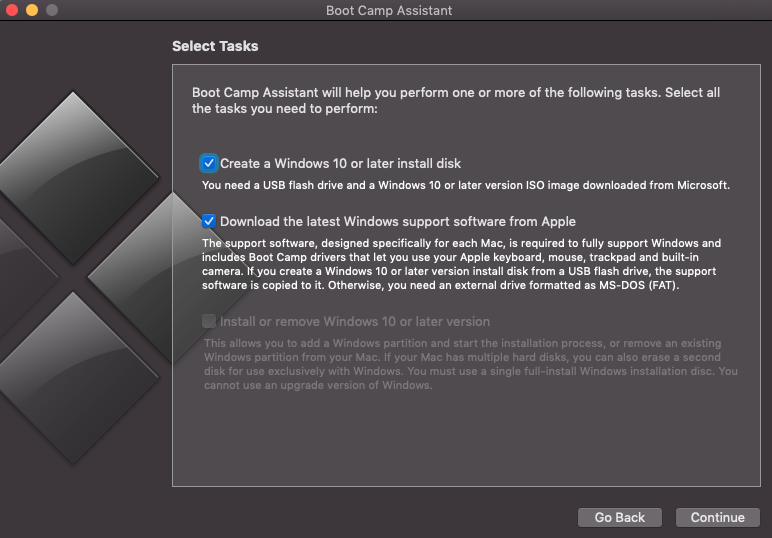Image resolution: width=772 pixels, height=538 pixels.
Task: Click the 'The support software, designed specifically' description
Action: coord(462,264)
